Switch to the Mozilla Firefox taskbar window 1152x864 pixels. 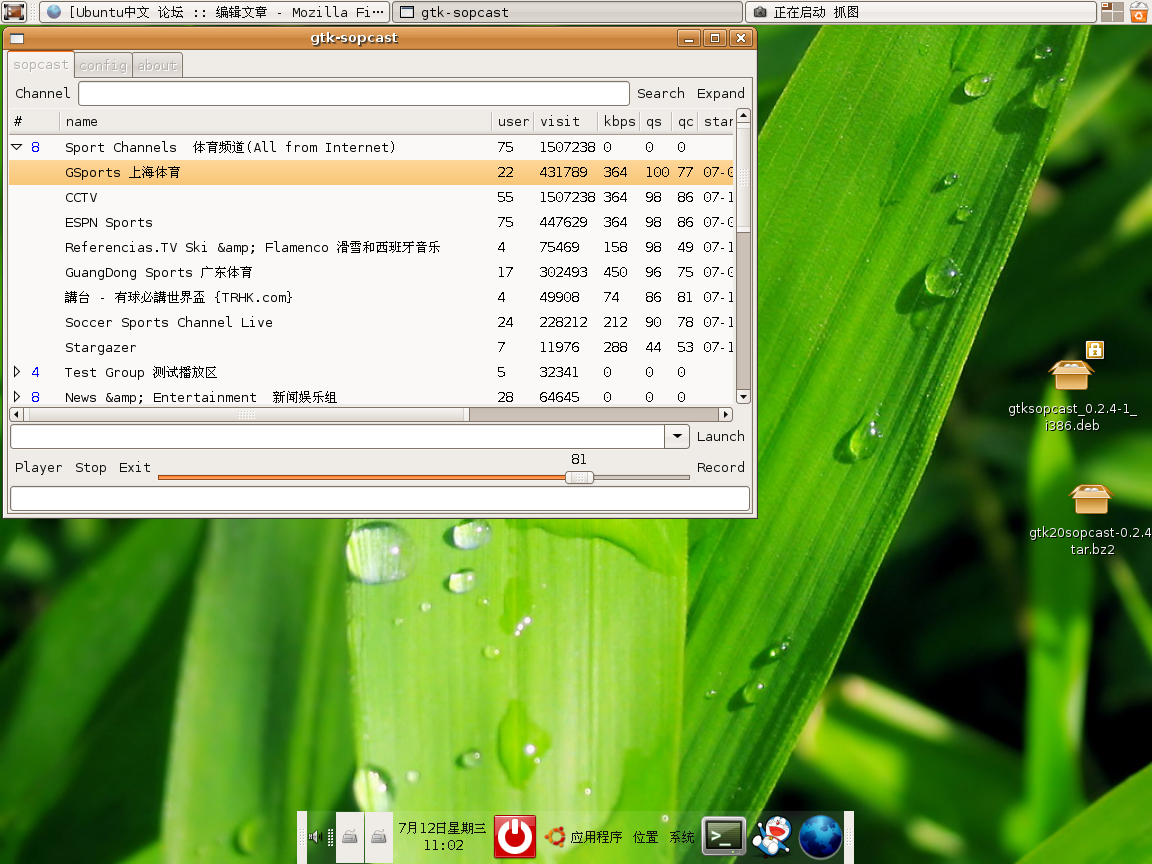click(215, 12)
